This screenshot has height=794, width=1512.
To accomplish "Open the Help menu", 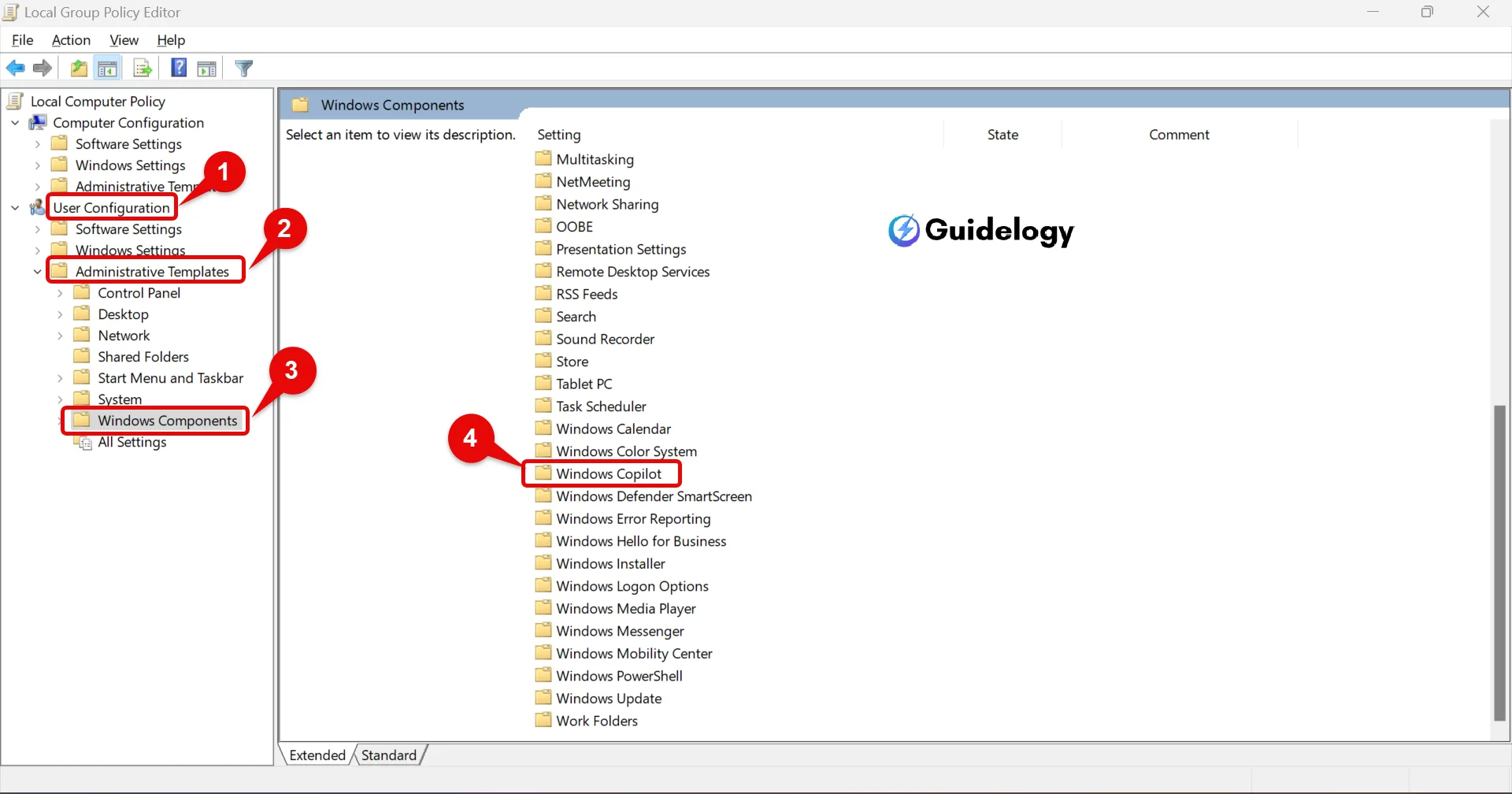I will 171,40.
